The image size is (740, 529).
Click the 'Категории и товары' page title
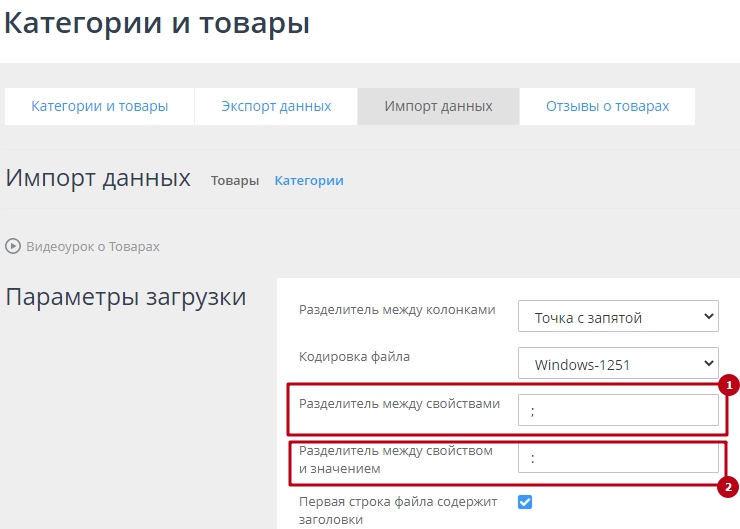(157, 24)
